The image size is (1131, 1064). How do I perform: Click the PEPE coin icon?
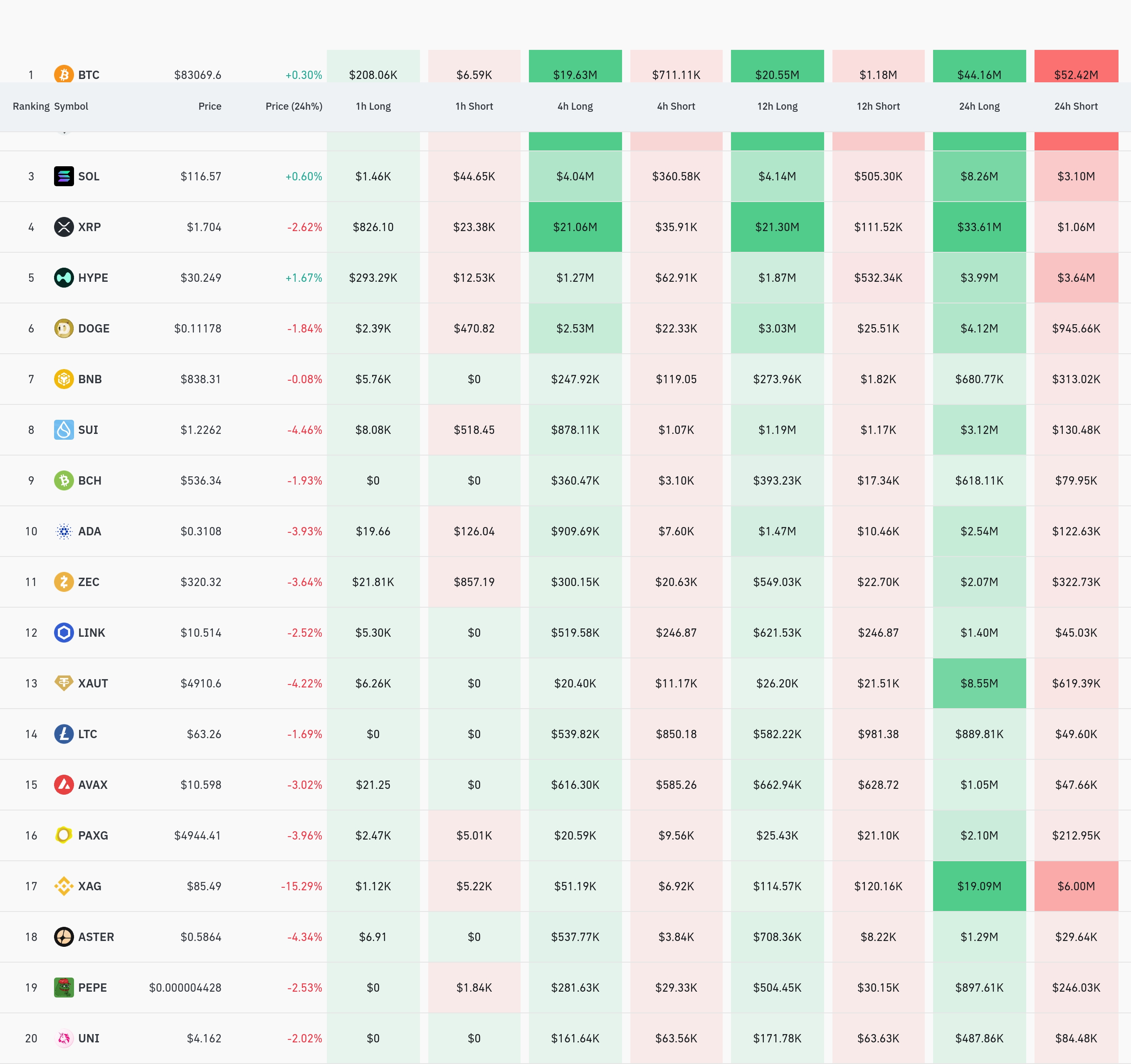pyautogui.click(x=64, y=987)
